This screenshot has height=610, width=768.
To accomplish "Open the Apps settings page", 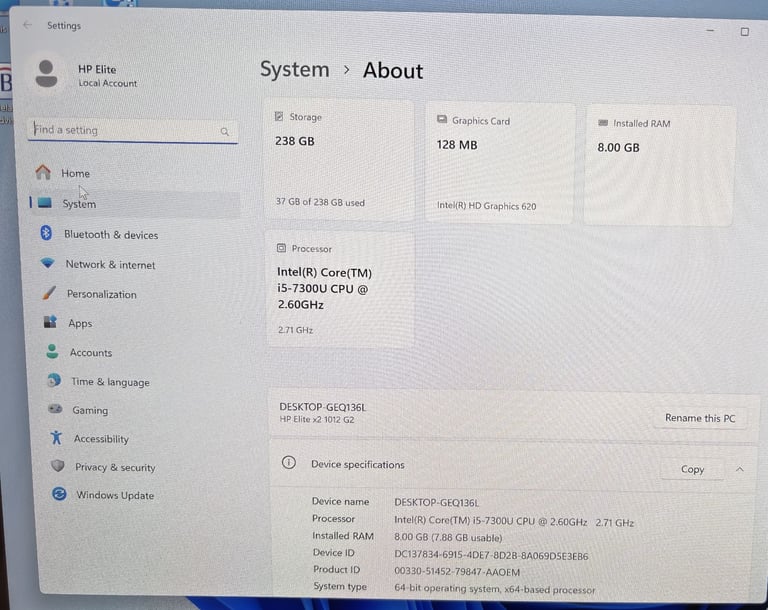I will click(x=139, y=323).
